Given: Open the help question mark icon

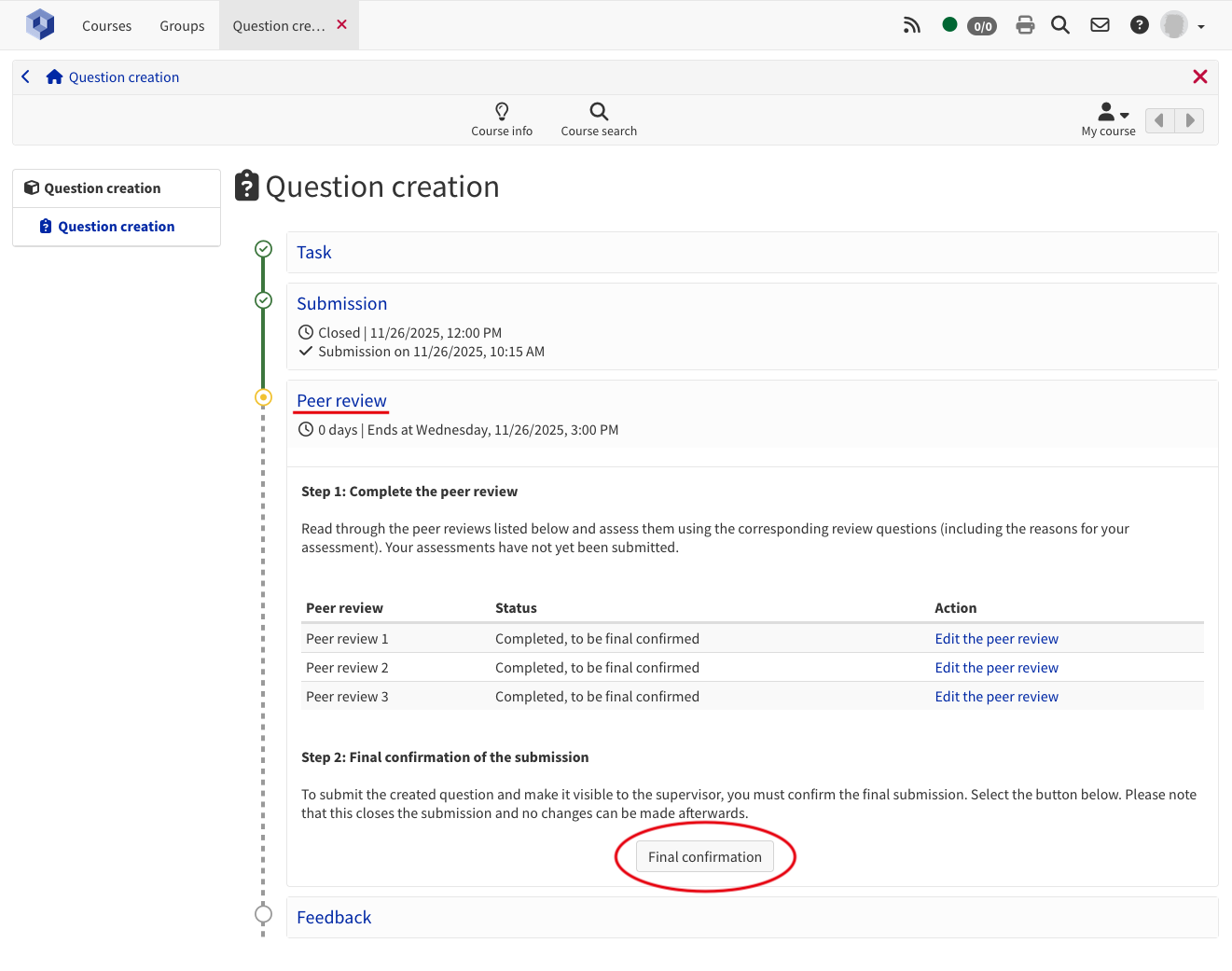Looking at the screenshot, I should pyautogui.click(x=1139, y=25).
